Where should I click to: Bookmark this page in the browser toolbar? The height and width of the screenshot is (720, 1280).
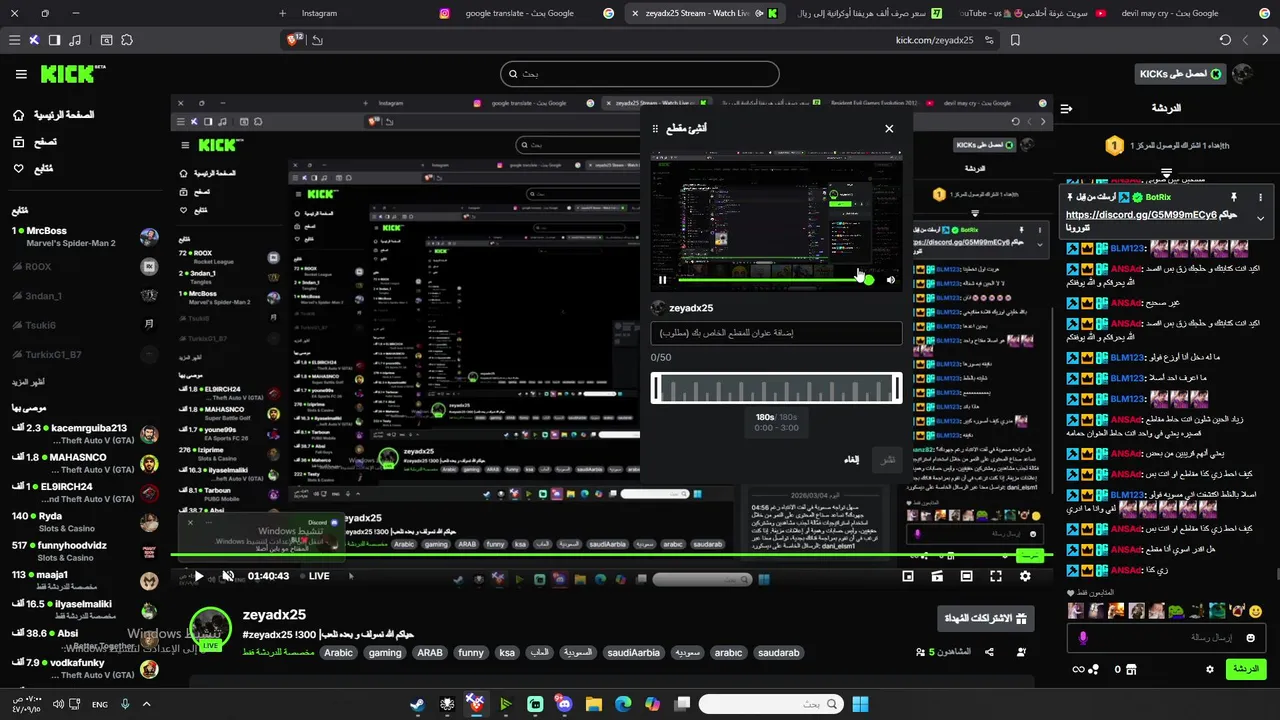tap(1015, 40)
